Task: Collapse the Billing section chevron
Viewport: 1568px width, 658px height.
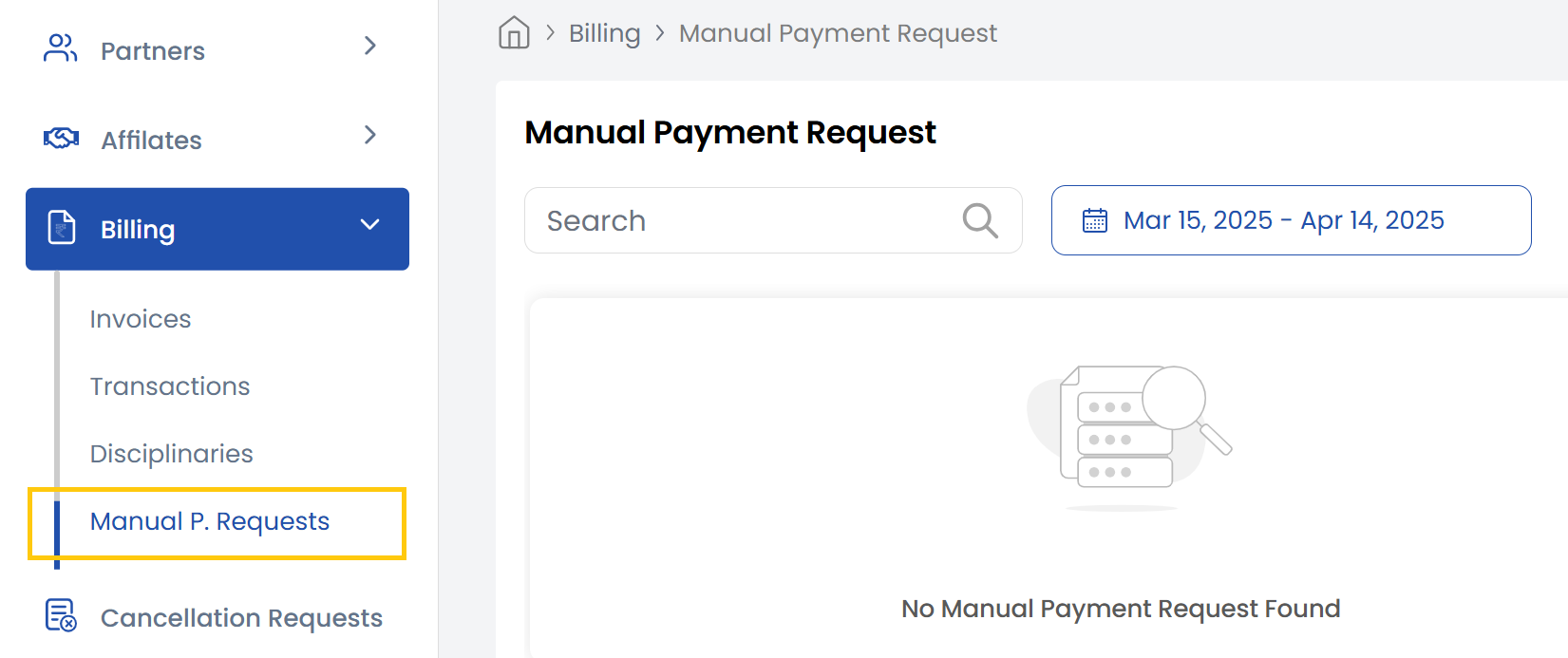Action: point(370,225)
